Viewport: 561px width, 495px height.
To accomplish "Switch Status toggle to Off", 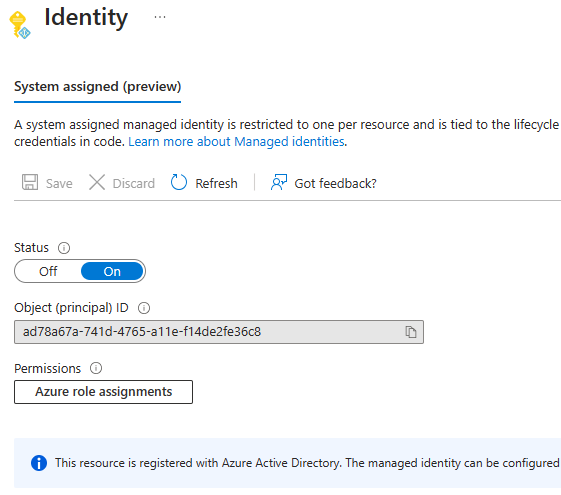I will coord(48,271).
